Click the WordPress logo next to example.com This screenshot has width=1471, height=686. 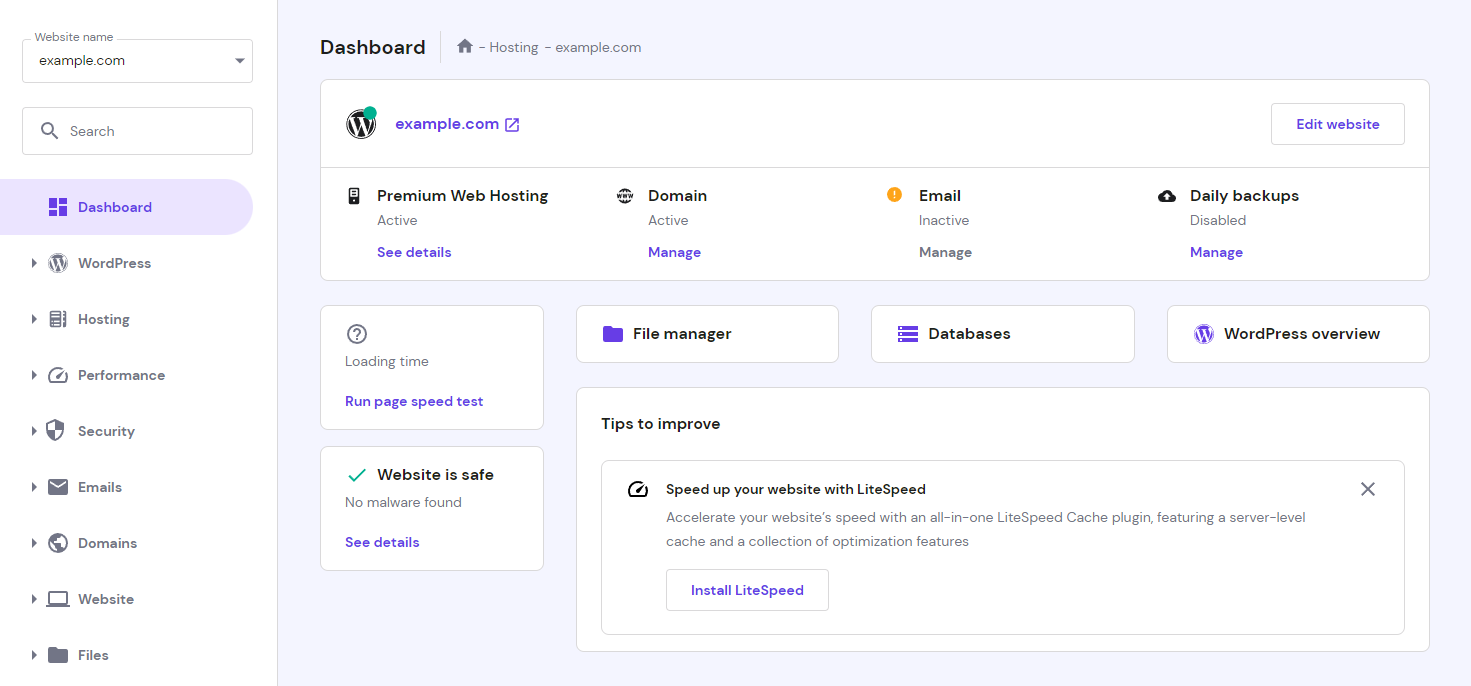point(361,124)
